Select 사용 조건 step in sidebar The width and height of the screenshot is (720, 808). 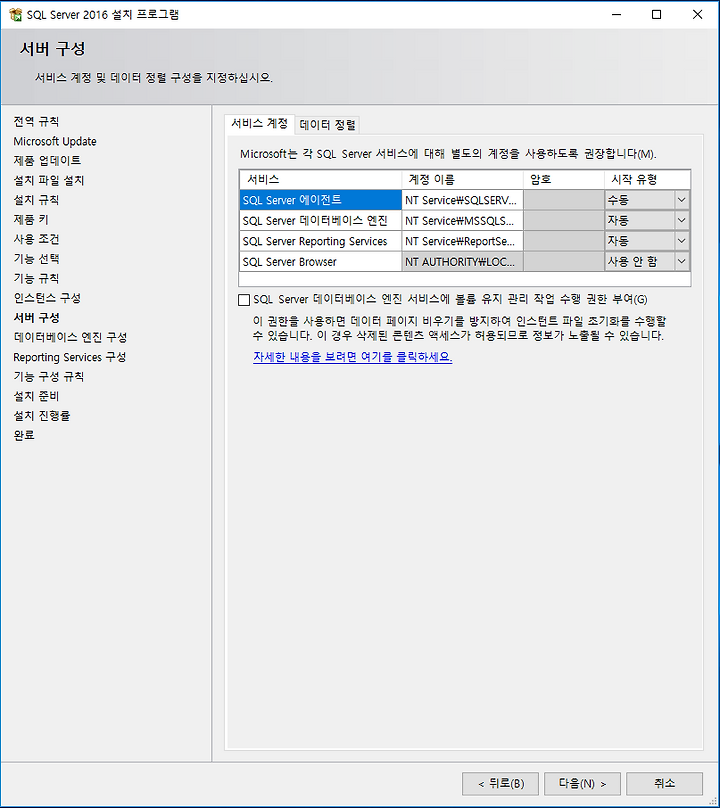[x=36, y=239]
